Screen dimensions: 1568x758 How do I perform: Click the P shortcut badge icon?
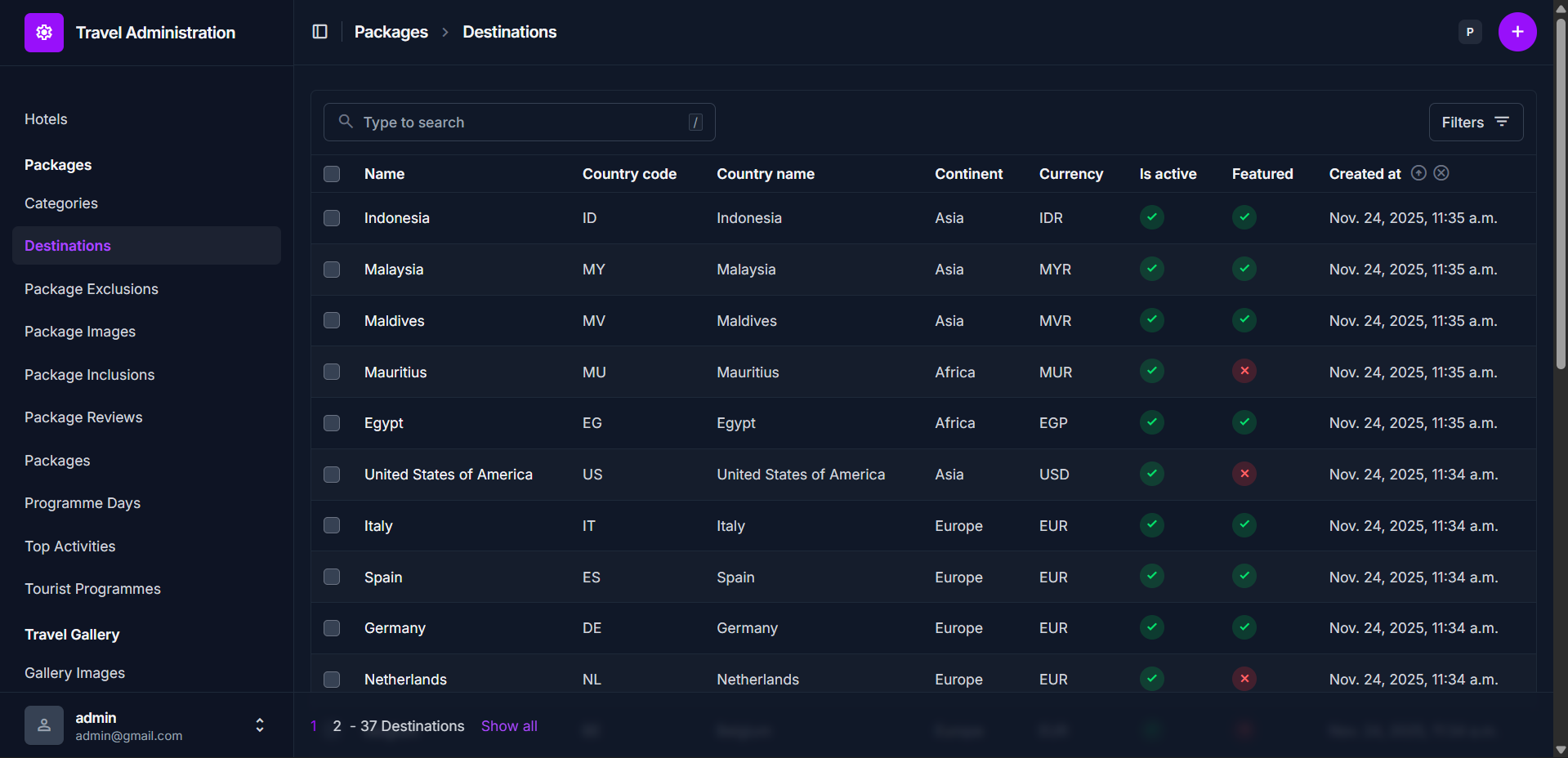(1469, 32)
